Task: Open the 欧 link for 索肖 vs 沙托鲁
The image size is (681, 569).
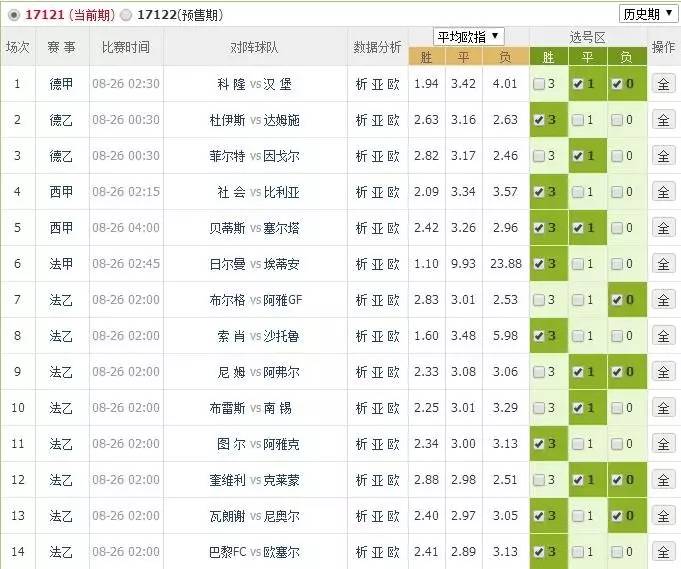Action: coord(394,336)
